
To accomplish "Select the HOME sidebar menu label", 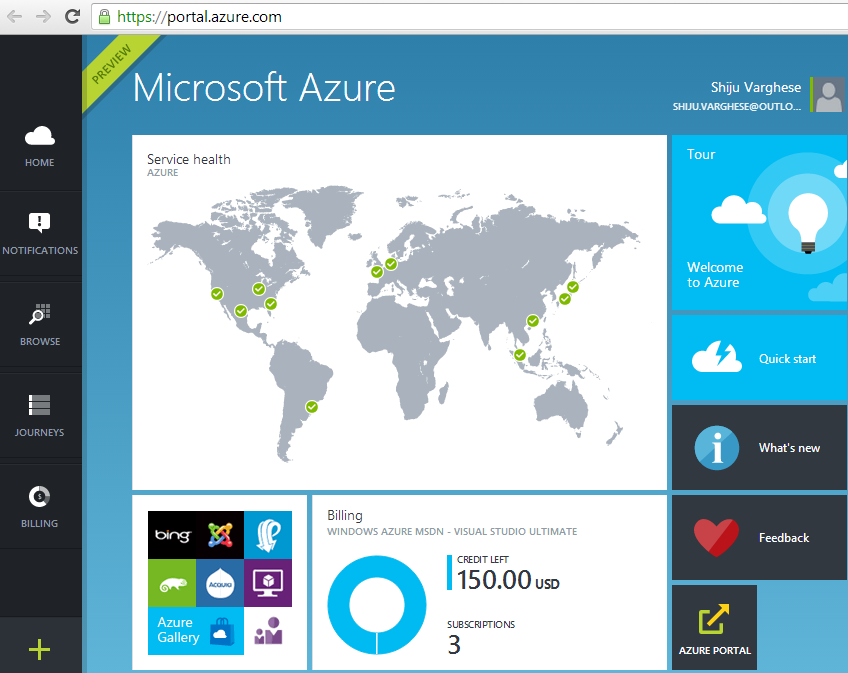I will pyautogui.click(x=39, y=163).
